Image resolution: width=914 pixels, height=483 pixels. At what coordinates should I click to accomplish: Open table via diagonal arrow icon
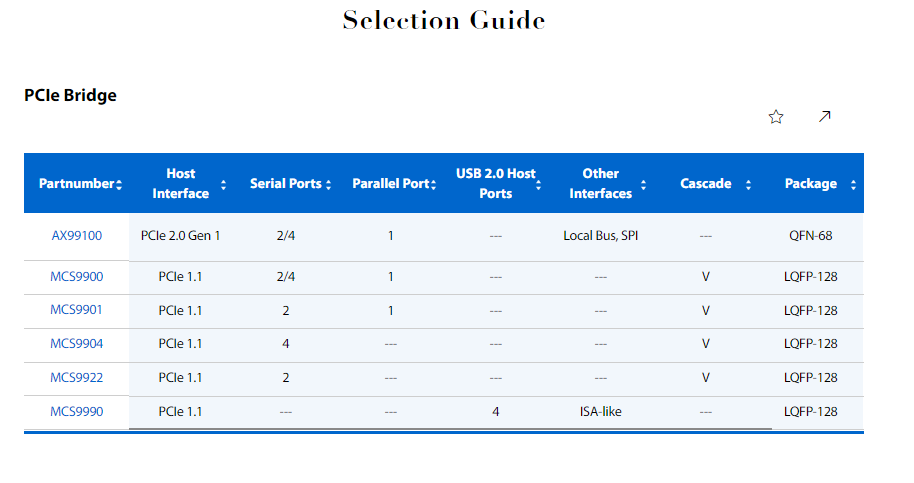click(x=824, y=117)
